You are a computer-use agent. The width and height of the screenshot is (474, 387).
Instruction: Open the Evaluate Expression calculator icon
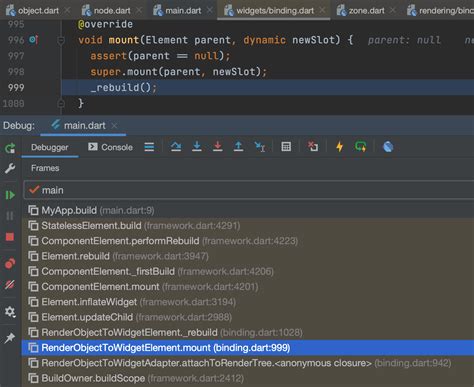click(286, 147)
